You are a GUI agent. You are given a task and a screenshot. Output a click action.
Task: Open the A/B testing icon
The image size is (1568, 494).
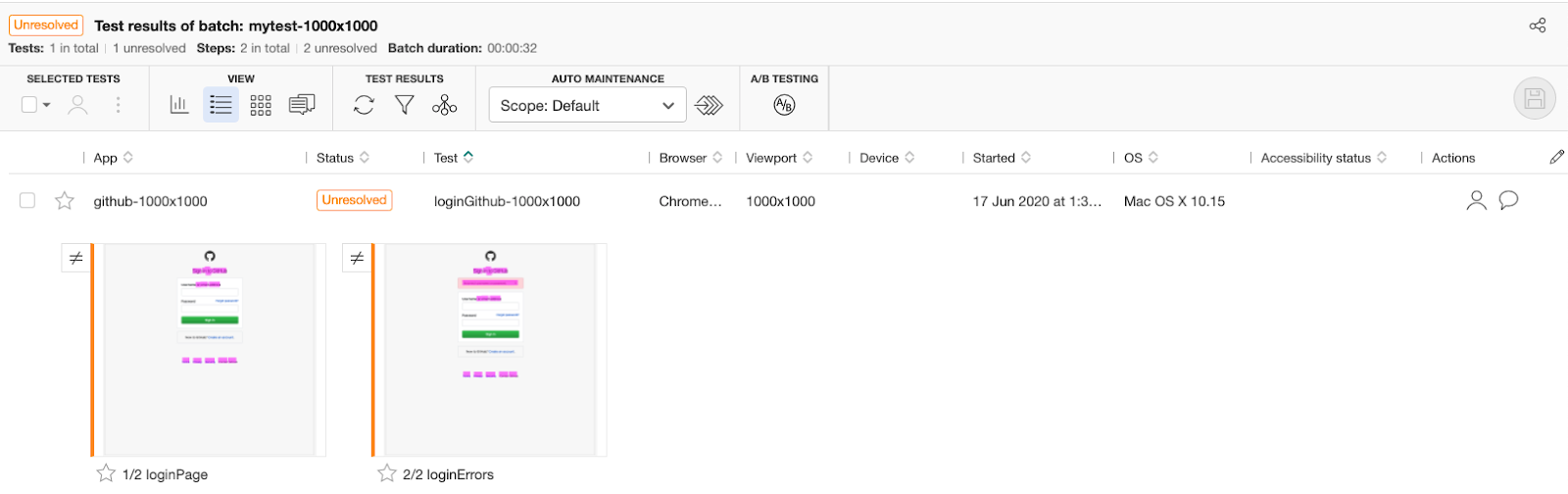784,105
